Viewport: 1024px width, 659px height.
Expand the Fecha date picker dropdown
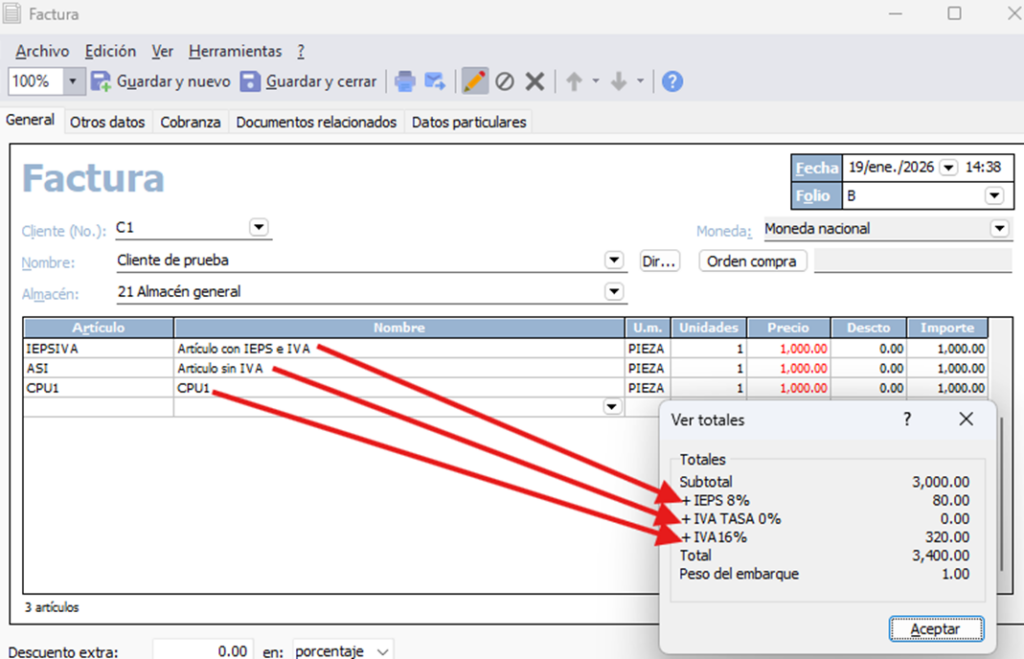948,167
